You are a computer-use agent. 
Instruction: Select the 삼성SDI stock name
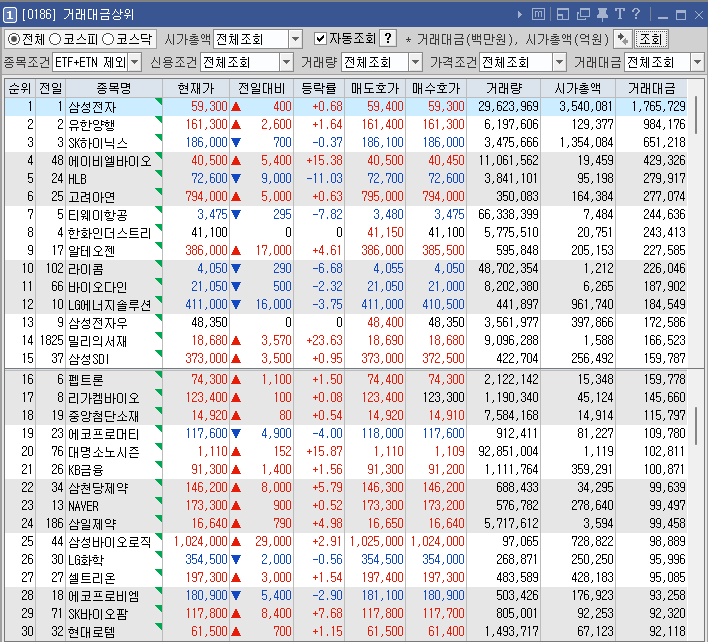point(88,359)
